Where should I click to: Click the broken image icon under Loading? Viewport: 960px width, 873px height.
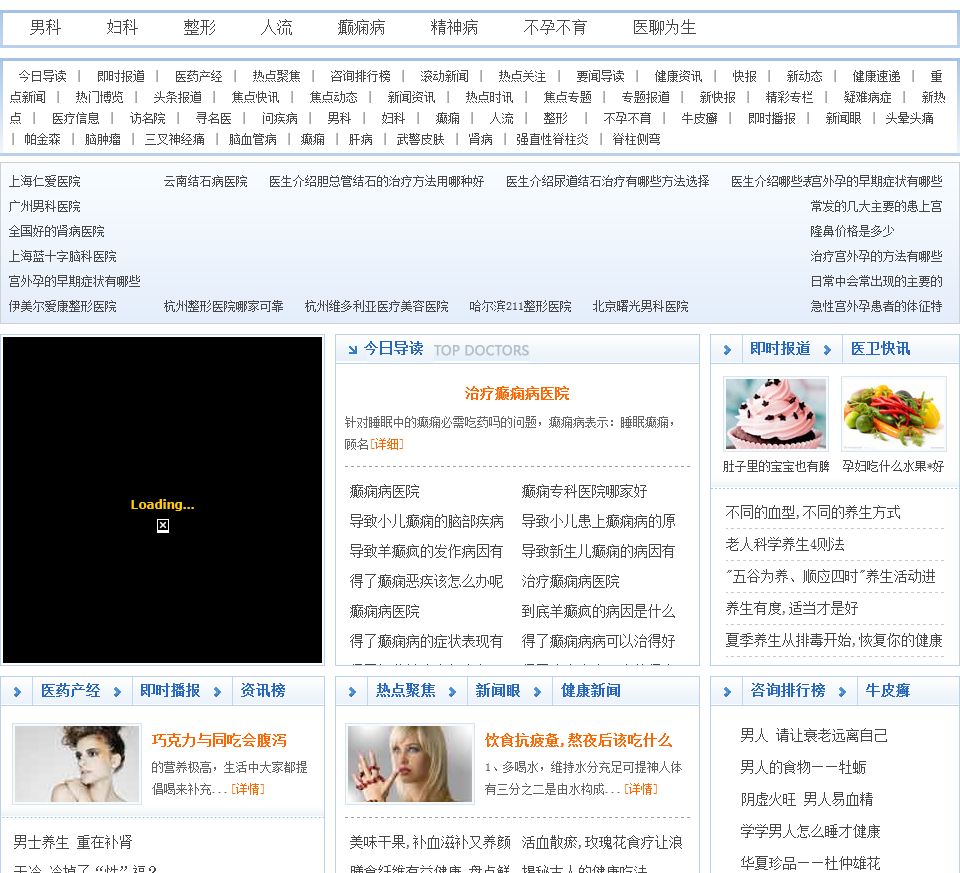pos(163,525)
